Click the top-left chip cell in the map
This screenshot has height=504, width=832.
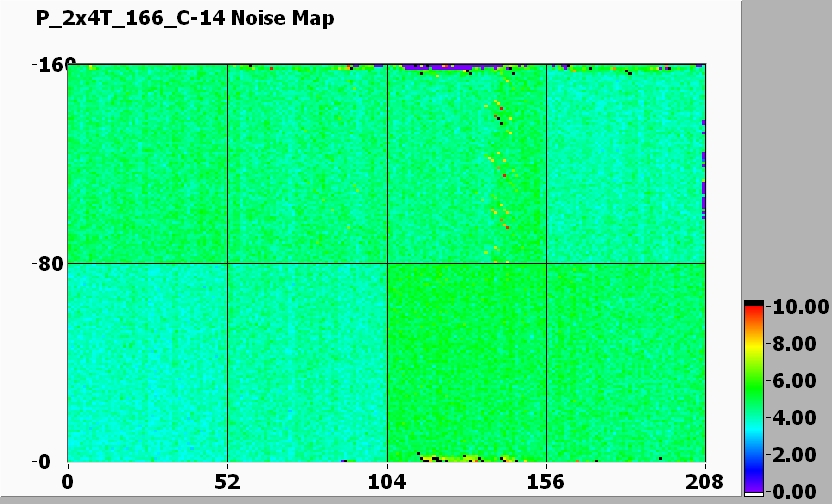pyautogui.click(x=148, y=164)
